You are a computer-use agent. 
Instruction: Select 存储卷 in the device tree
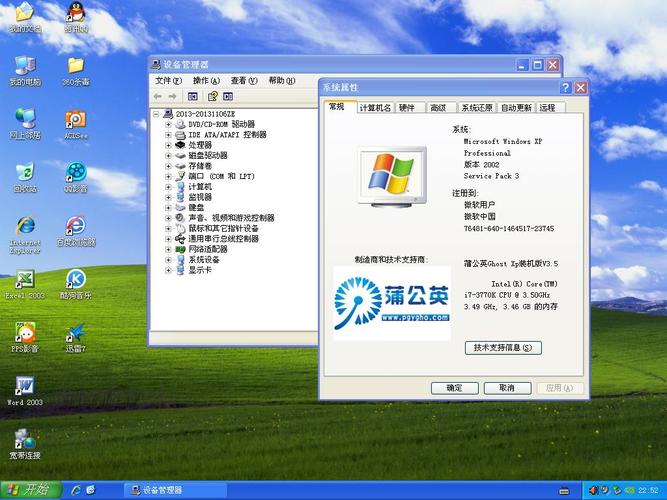[200, 166]
